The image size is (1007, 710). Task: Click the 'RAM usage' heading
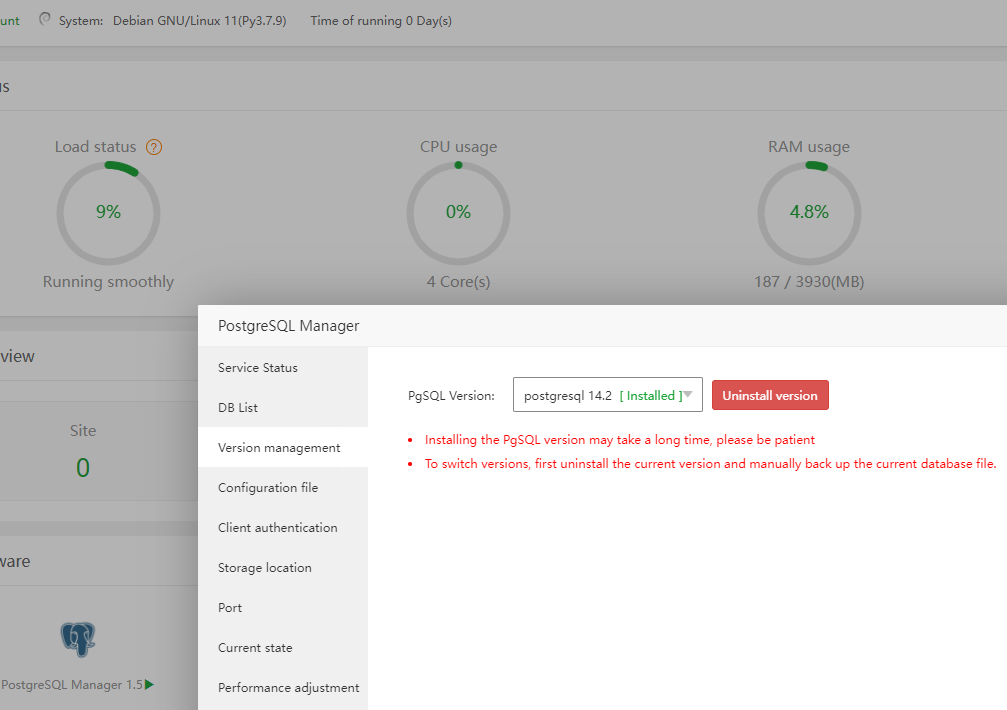(809, 146)
